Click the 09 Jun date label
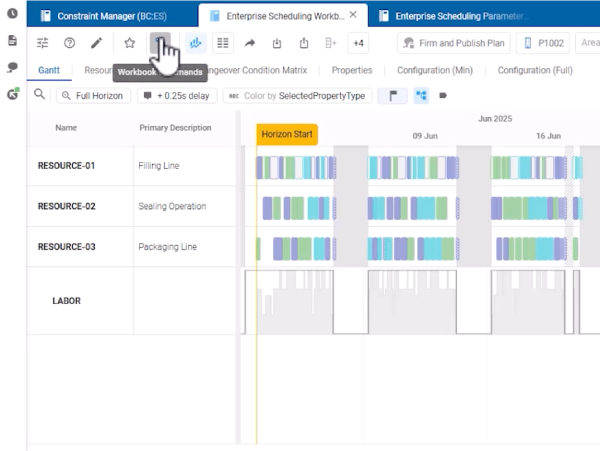600x451 pixels. 425,136
